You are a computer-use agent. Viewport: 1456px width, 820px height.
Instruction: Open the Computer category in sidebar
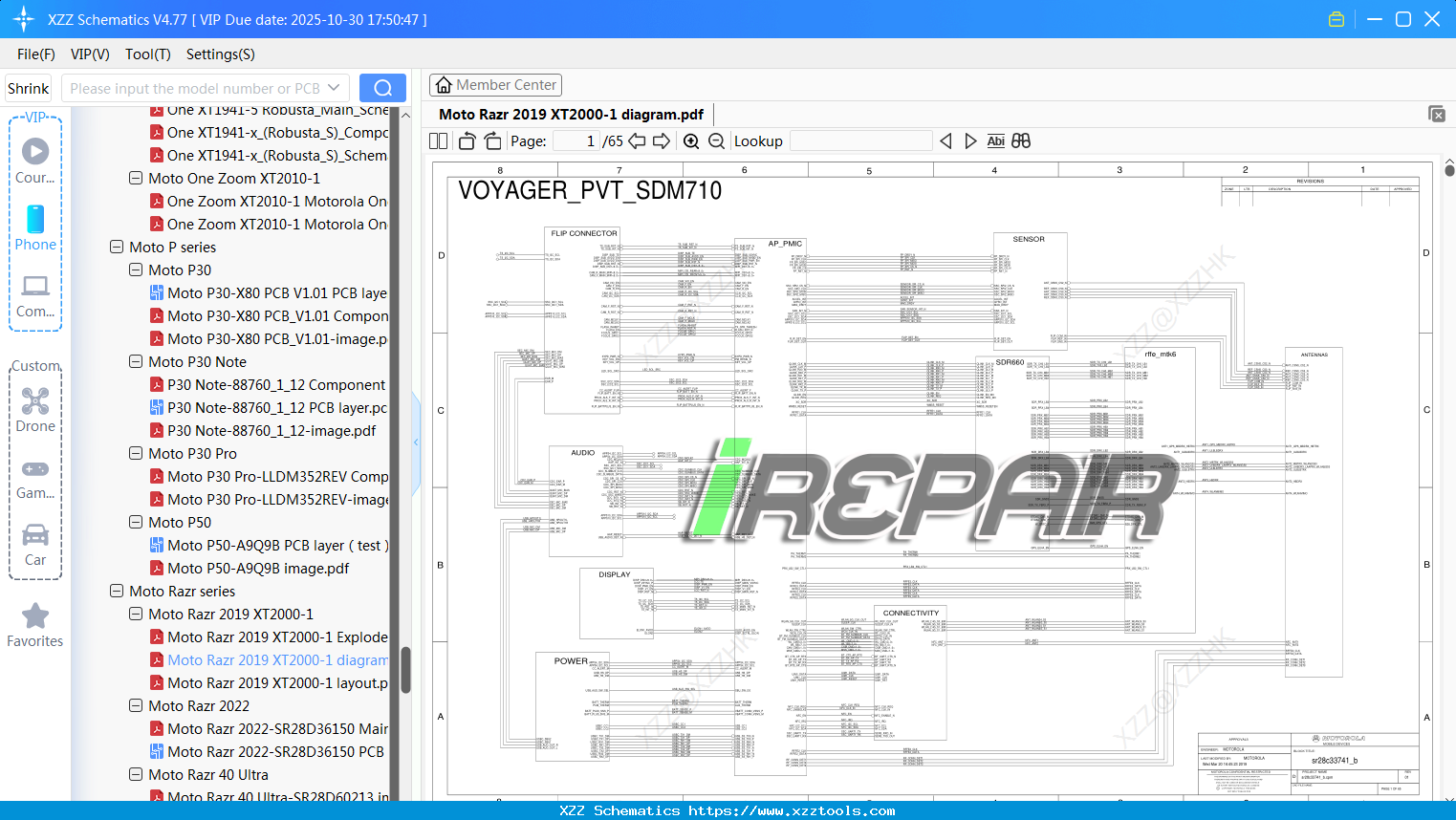pos(35,294)
